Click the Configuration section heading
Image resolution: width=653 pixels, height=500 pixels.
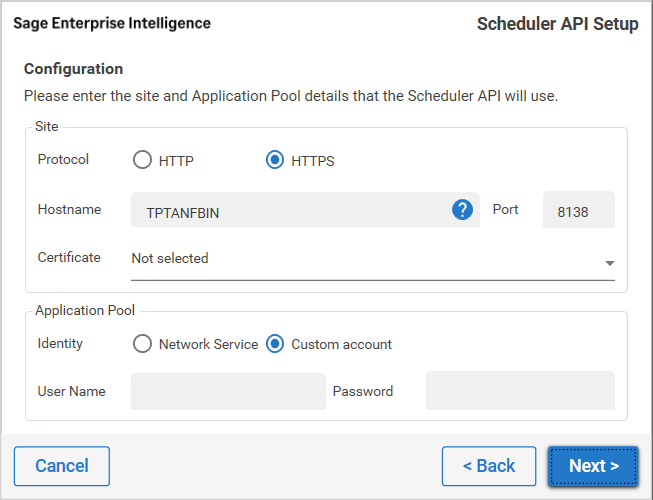click(x=73, y=69)
